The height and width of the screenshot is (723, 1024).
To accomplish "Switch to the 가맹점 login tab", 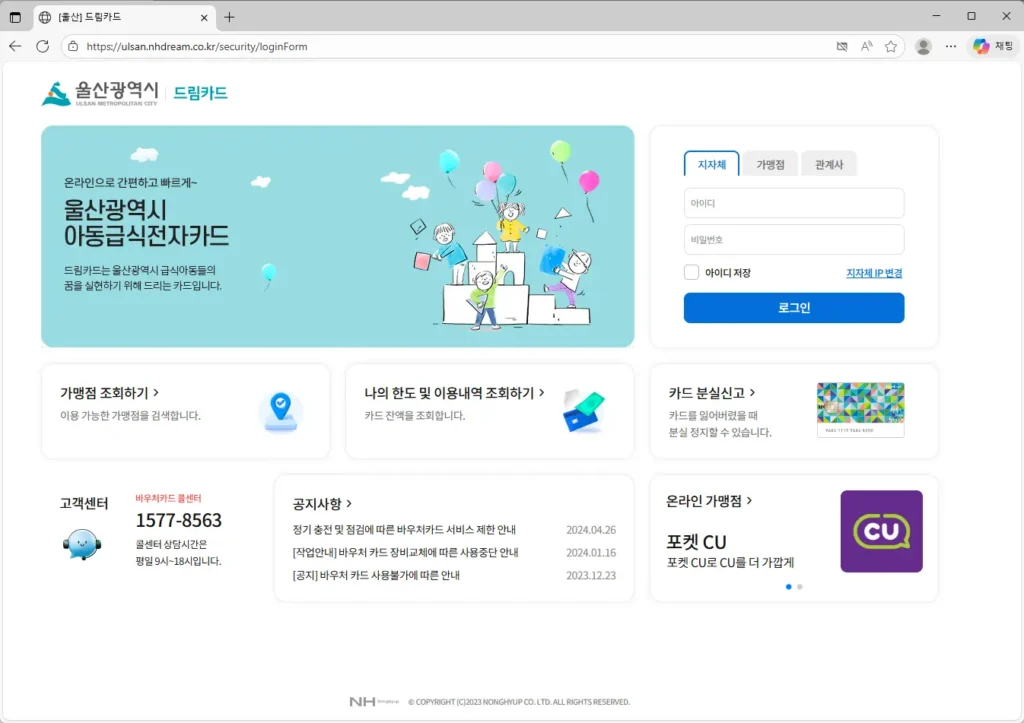I will pos(770,163).
